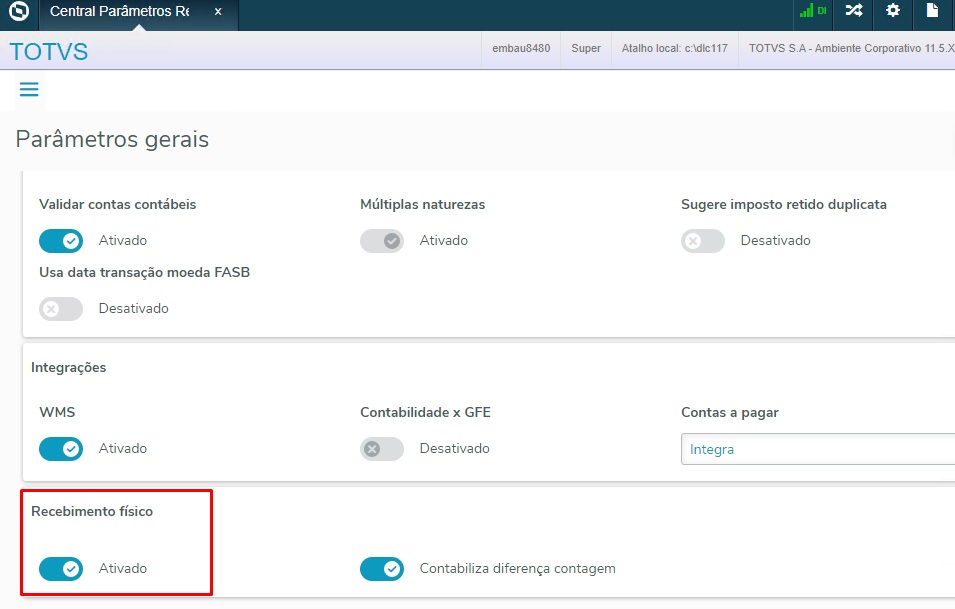Enable Sugere imposto retido duplicata toggle
This screenshot has height=609, width=955.
click(x=703, y=241)
